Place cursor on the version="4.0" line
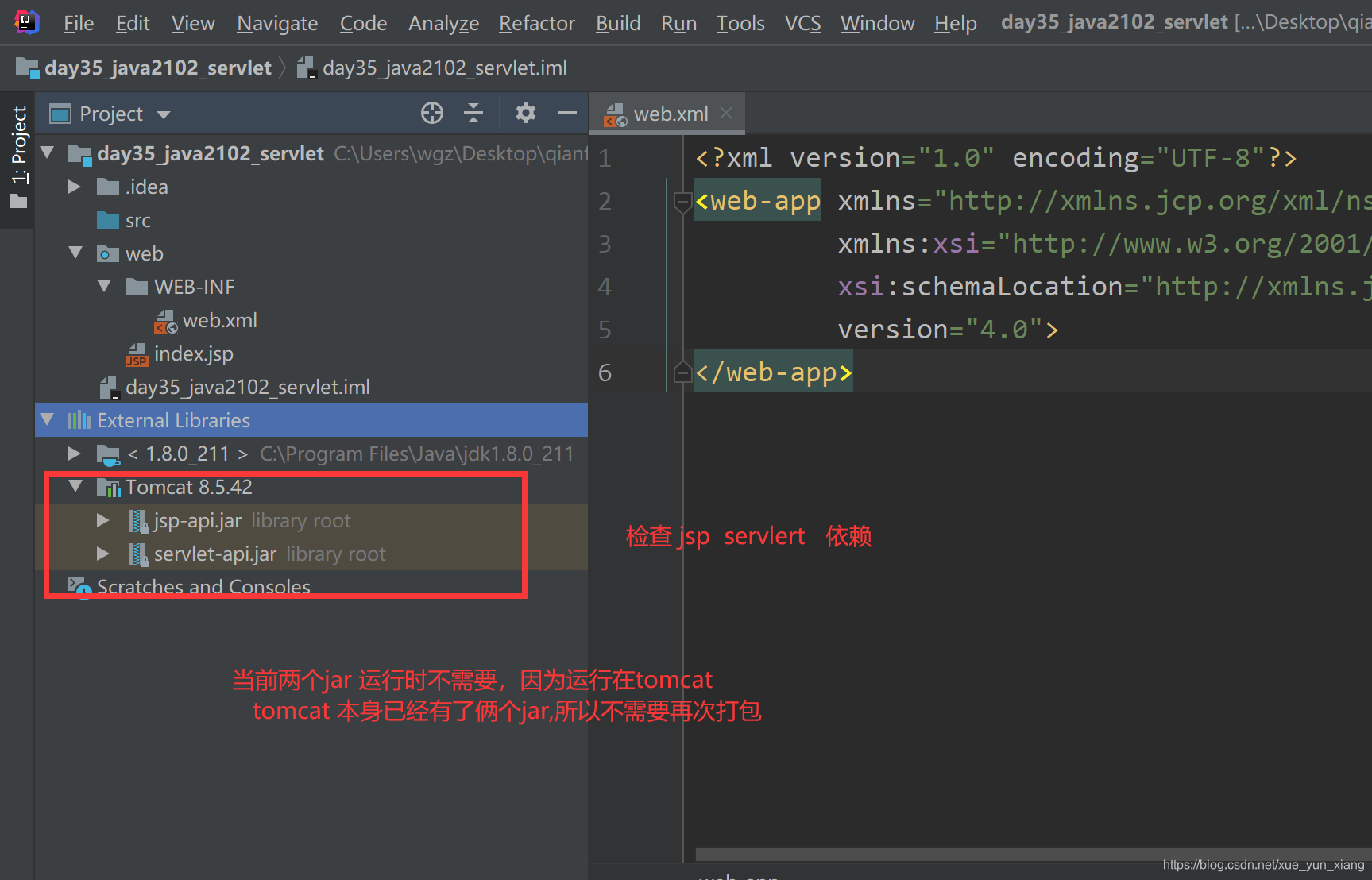 pyautogui.click(x=949, y=329)
